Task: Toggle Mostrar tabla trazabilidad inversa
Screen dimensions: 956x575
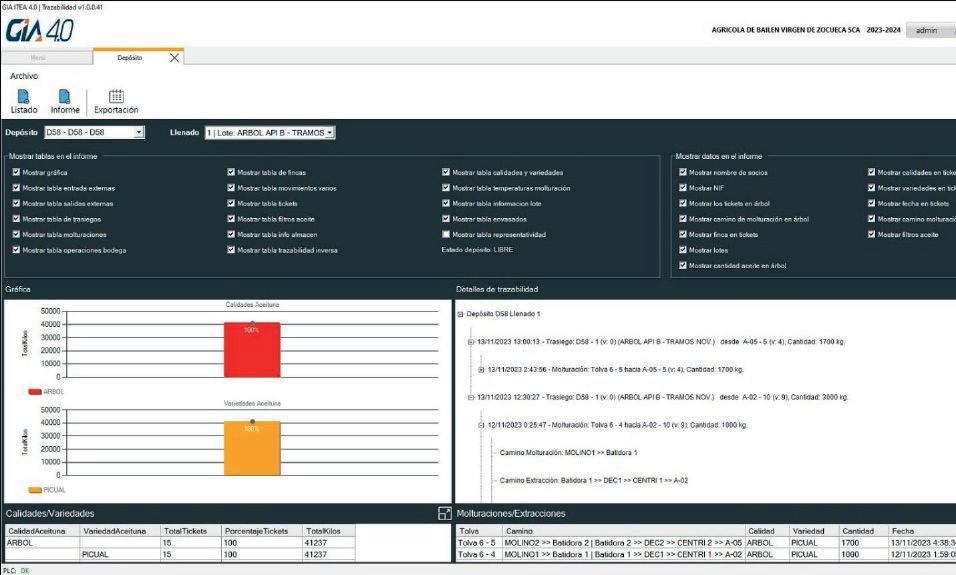Action: pos(231,249)
